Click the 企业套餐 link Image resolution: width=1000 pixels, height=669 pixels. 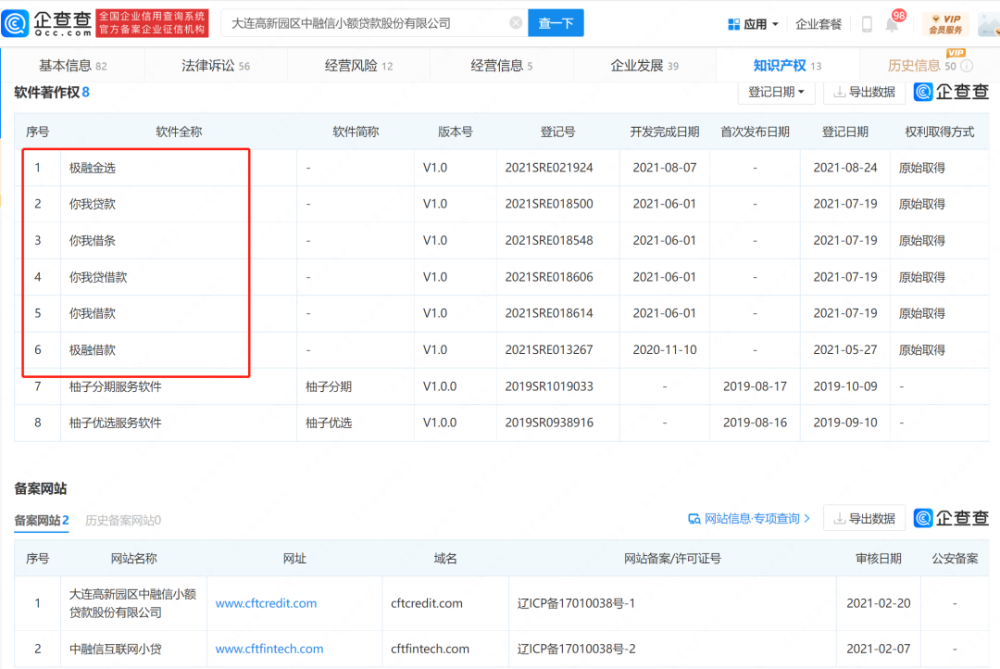point(818,24)
